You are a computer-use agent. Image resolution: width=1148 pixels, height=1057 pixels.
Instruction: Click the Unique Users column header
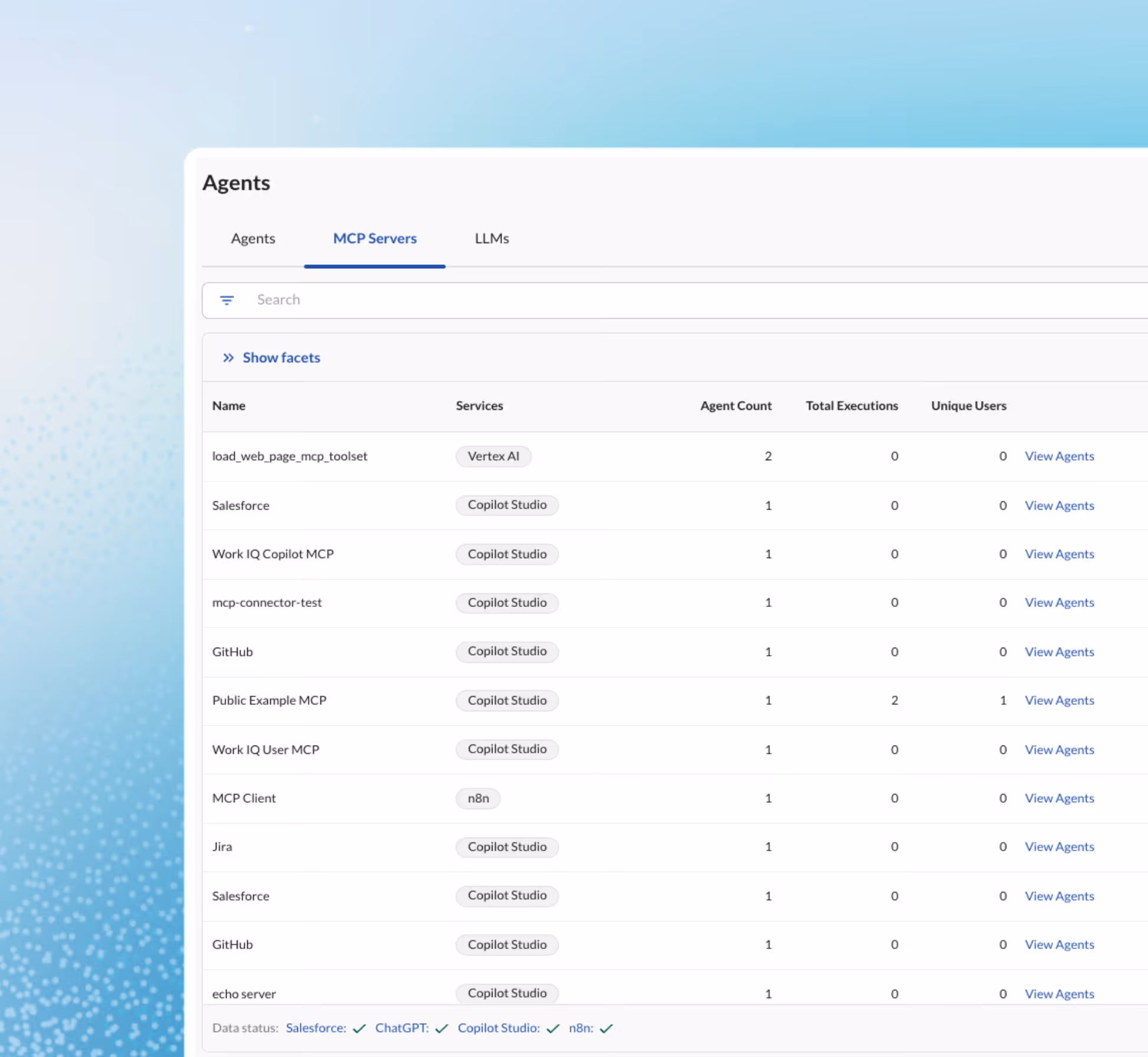pyautogui.click(x=969, y=406)
